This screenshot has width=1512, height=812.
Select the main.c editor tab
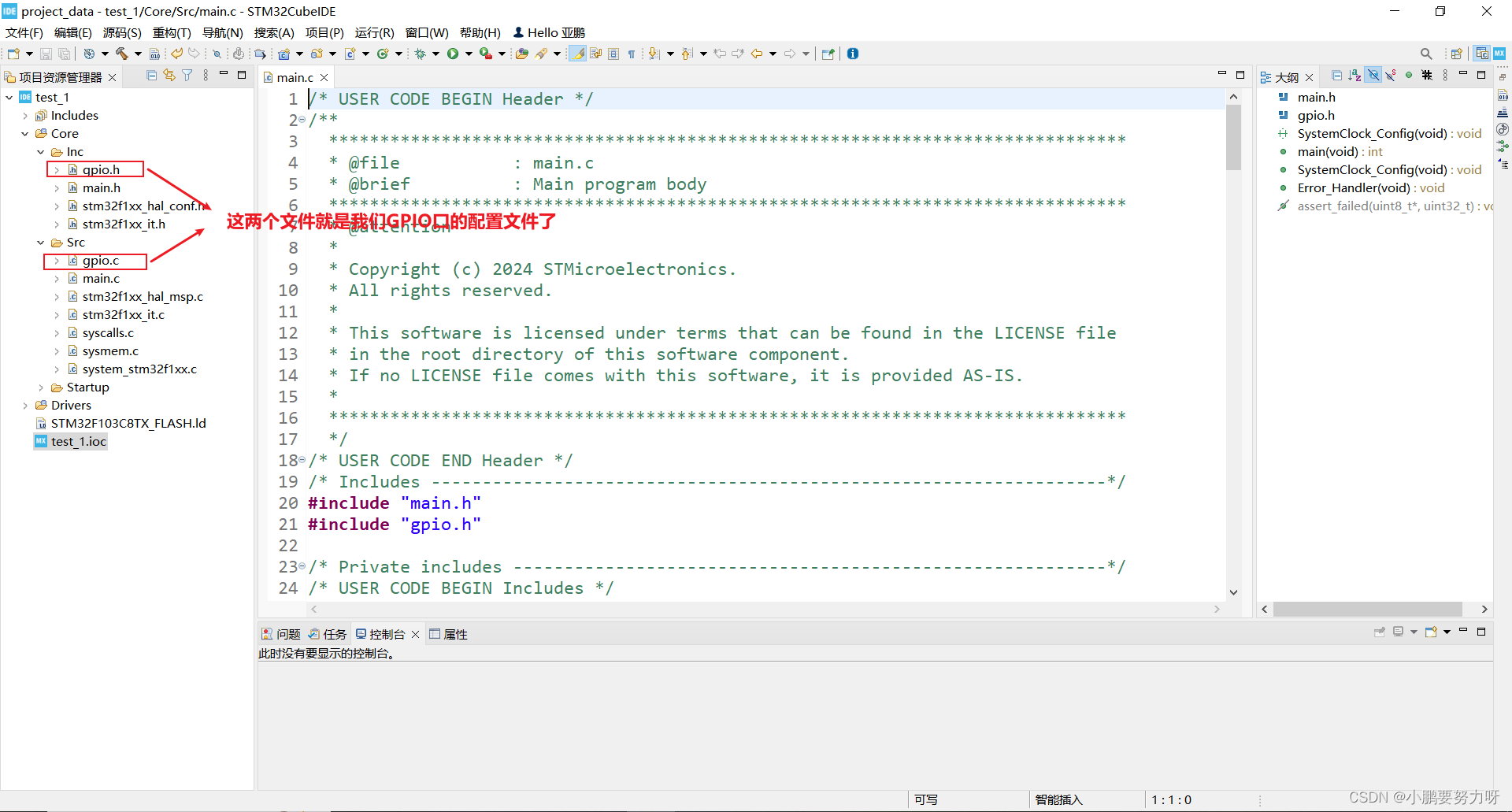[x=295, y=77]
